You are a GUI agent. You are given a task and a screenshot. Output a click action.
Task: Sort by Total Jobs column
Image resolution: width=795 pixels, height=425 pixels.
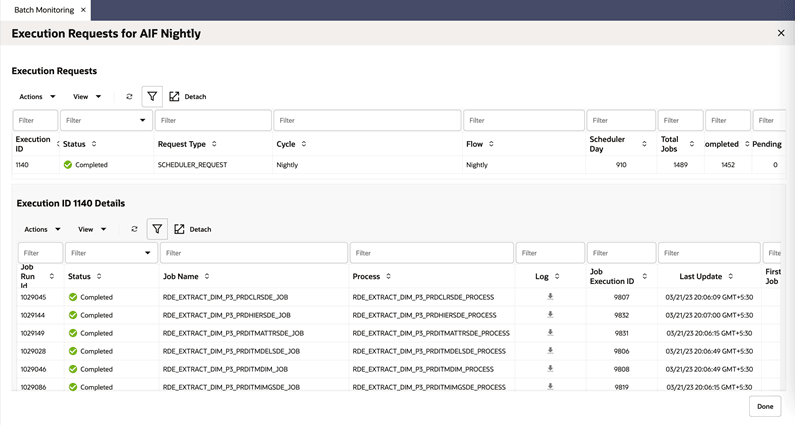[x=692, y=144]
